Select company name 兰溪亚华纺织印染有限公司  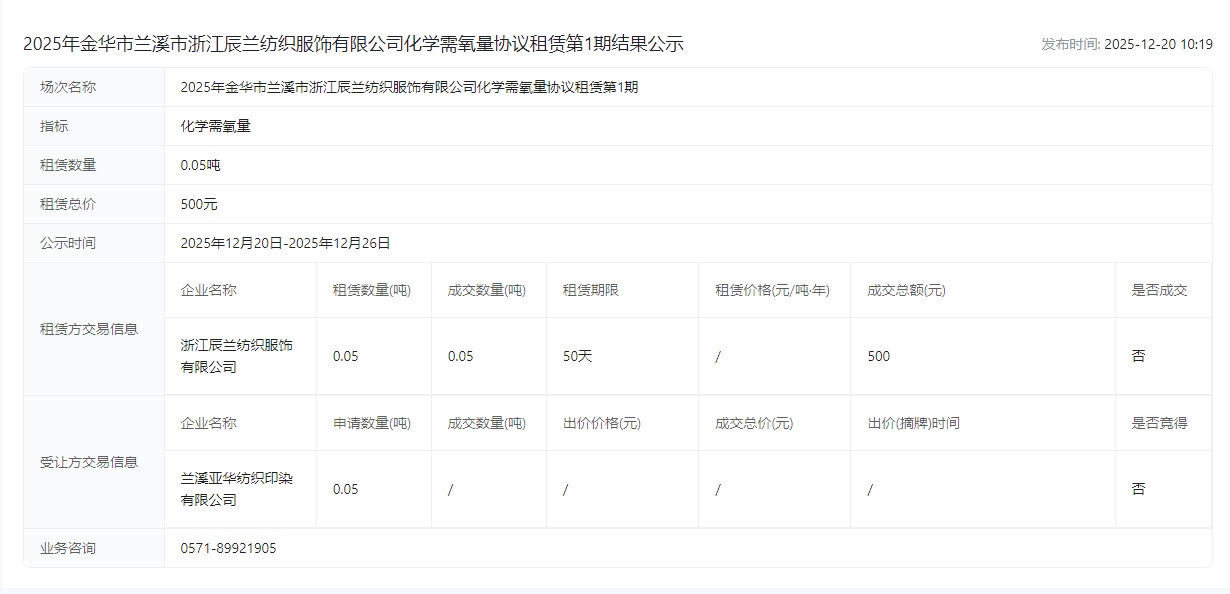[236, 489]
